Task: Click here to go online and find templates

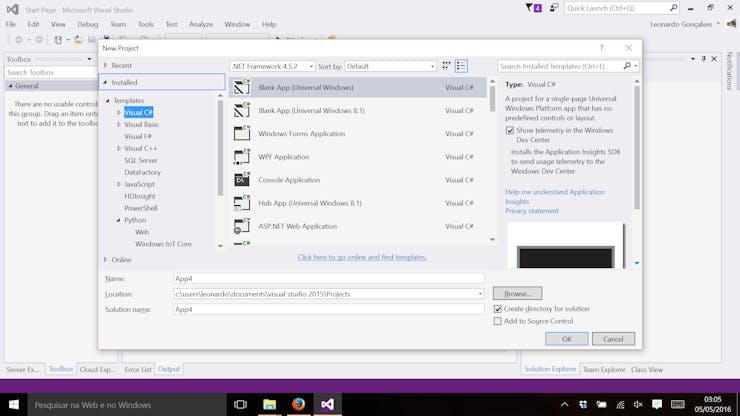Action: (362, 257)
